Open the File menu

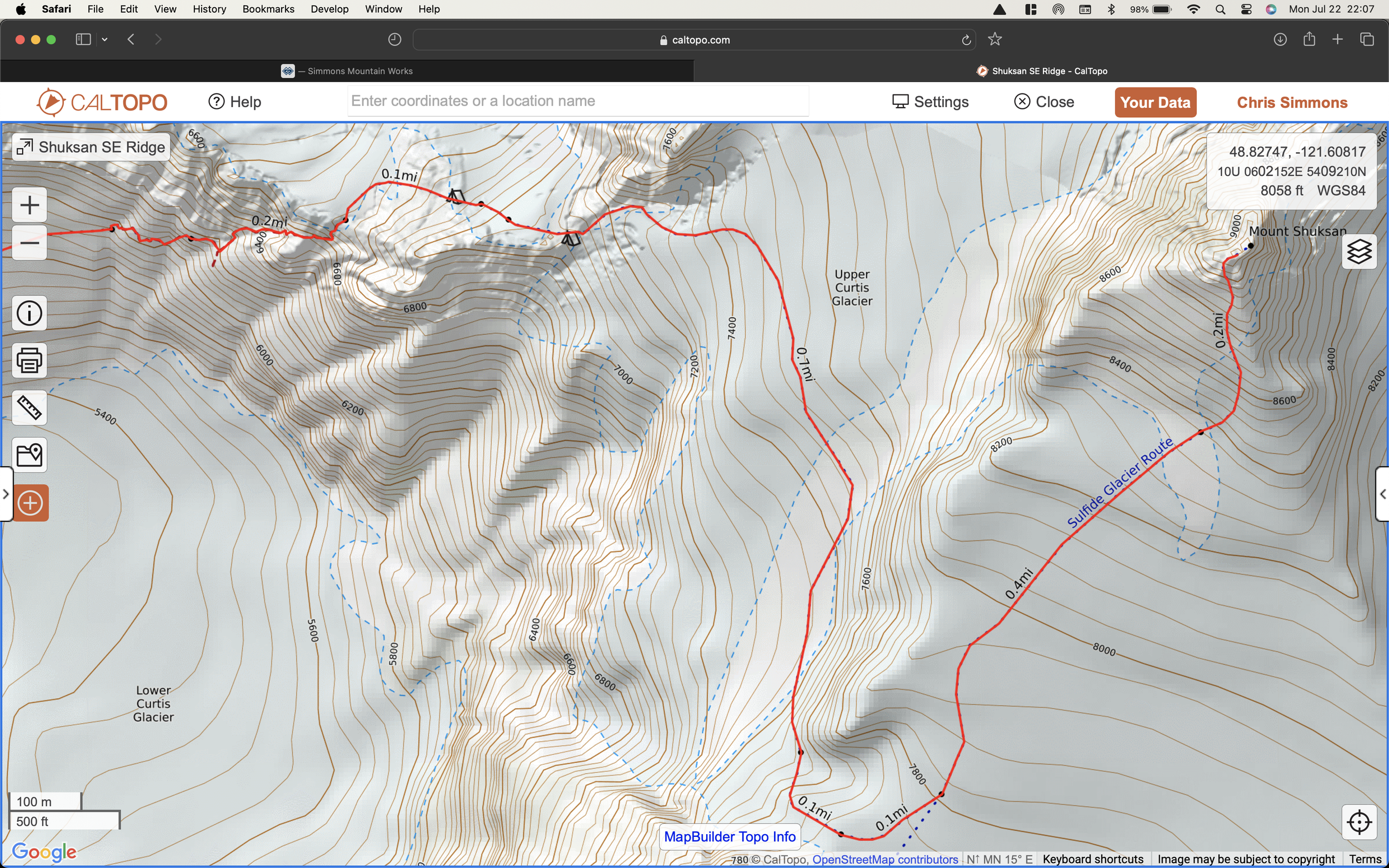(x=96, y=9)
